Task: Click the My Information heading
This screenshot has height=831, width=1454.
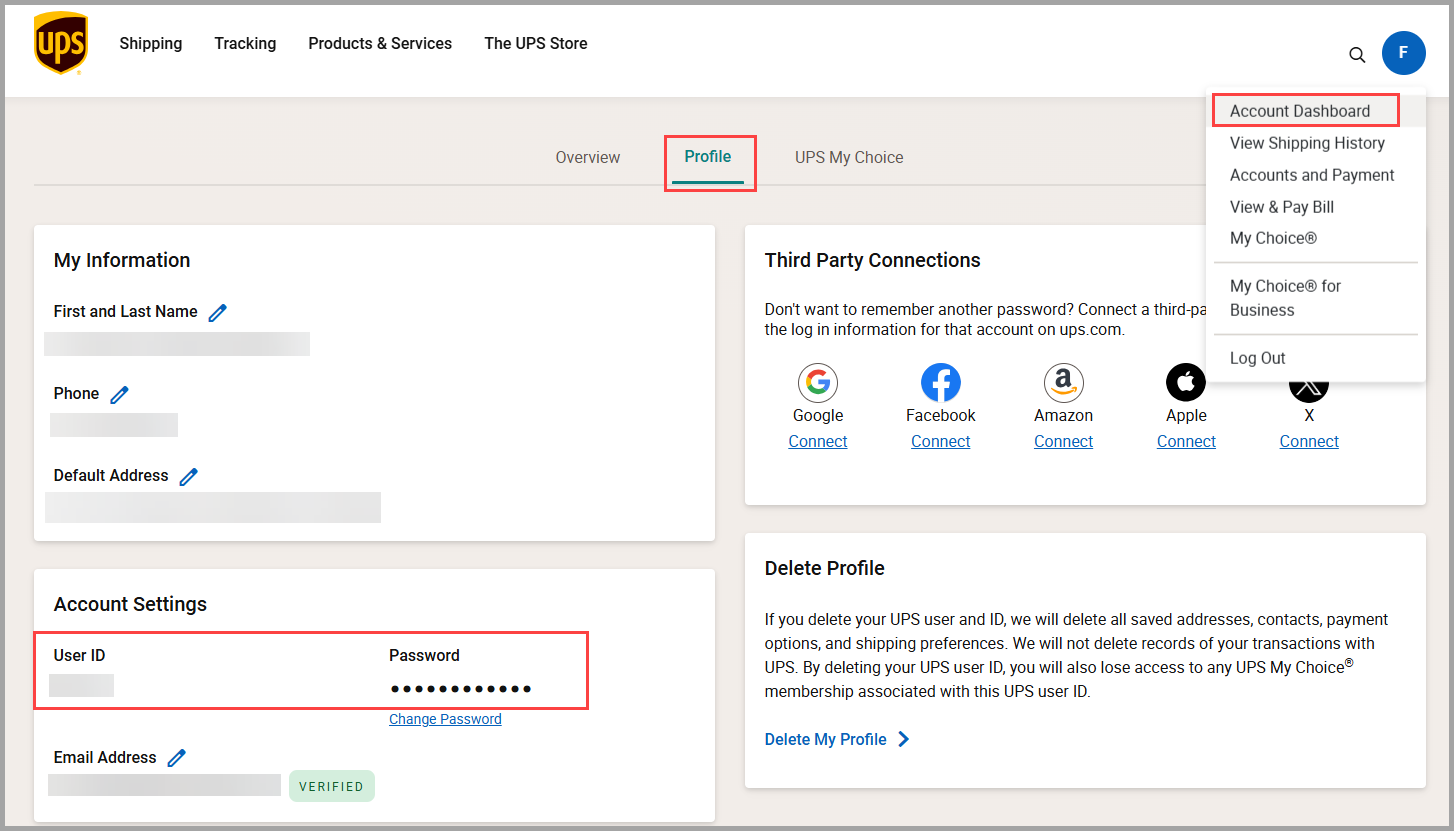Action: [122, 260]
